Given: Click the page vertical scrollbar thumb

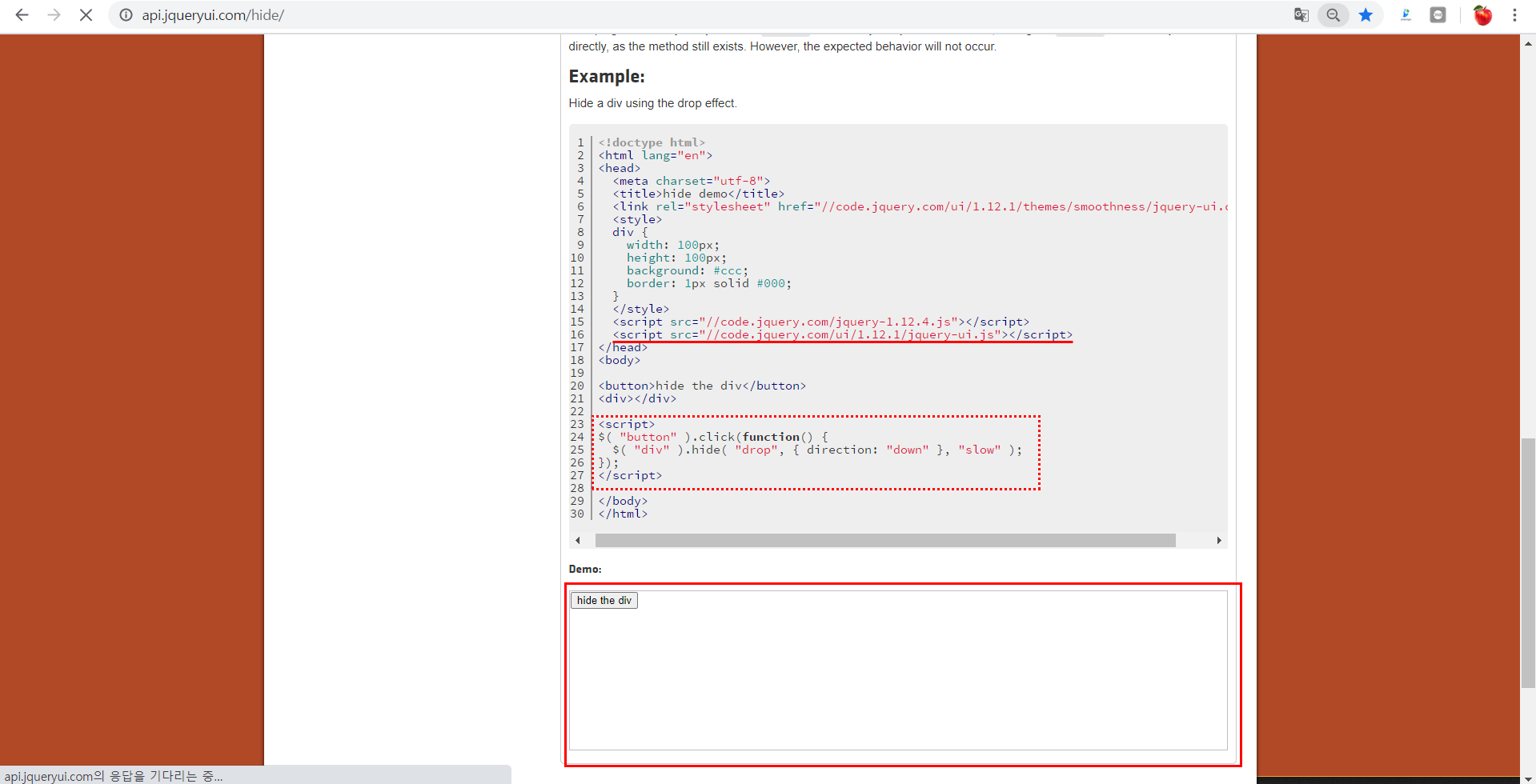Looking at the screenshot, I should [x=1528, y=563].
